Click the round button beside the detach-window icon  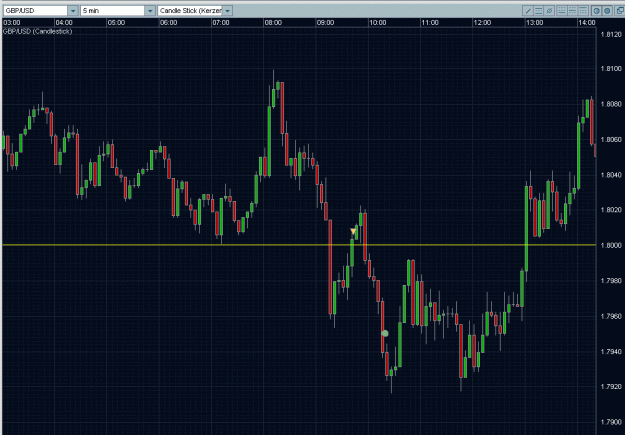[607, 11]
